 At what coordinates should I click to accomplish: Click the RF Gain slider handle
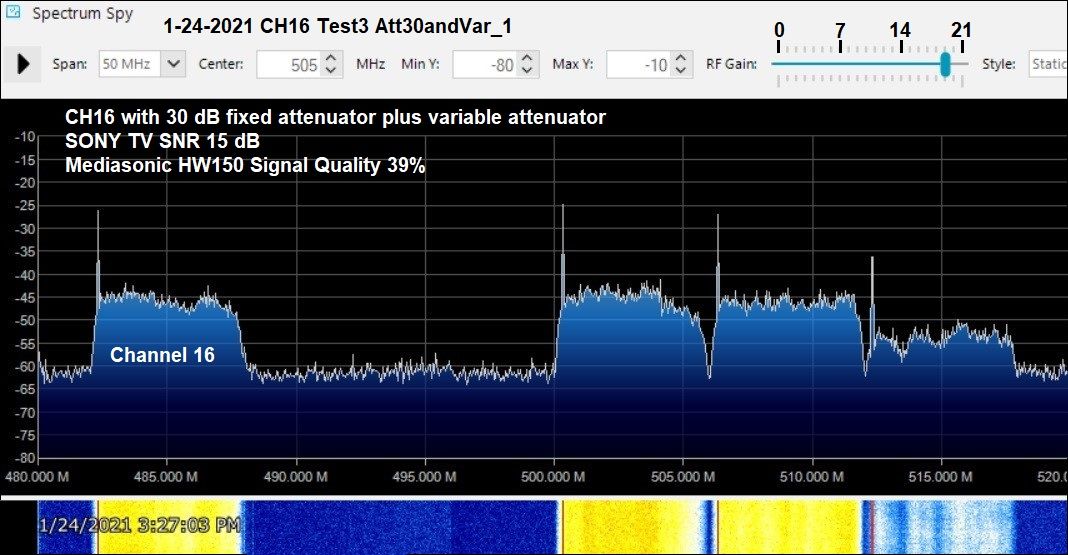point(945,64)
